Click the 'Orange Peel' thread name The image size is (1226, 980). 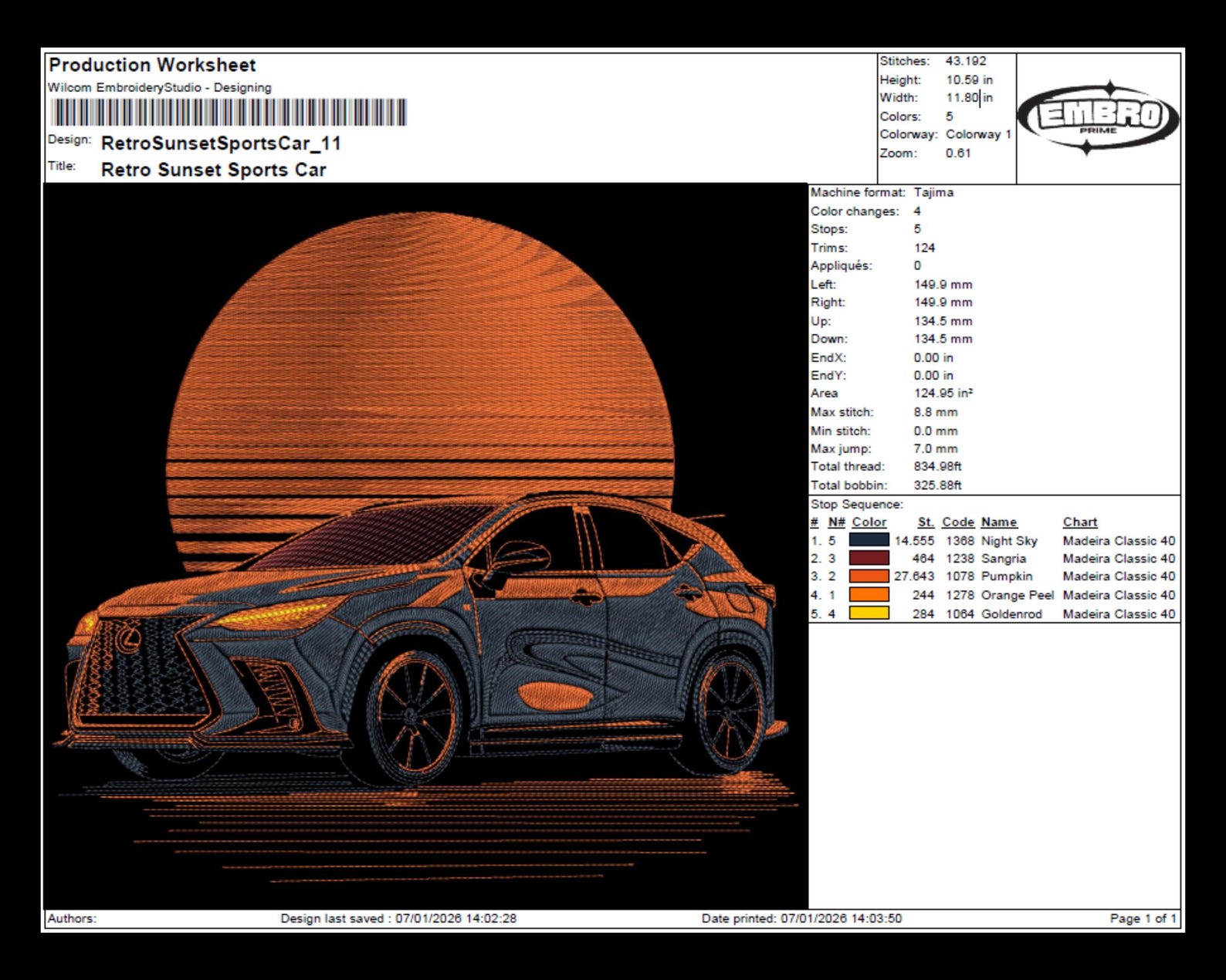click(1017, 595)
